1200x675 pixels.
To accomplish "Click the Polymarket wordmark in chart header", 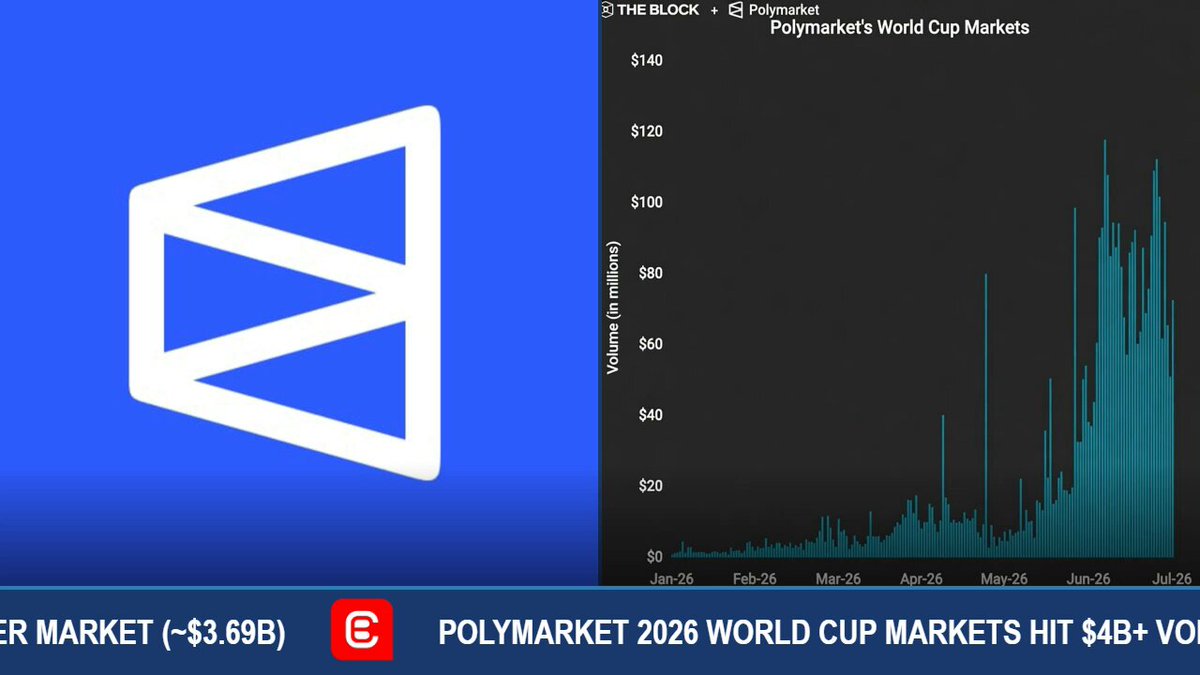I will (784, 10).
